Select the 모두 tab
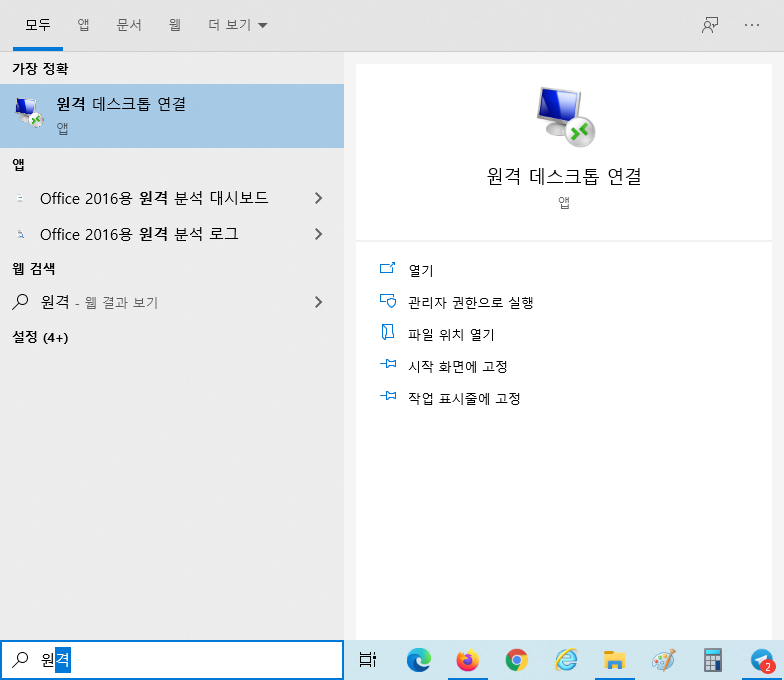Image resolution: width=784 pixels, height=680 pixels. tap(38, 25)
